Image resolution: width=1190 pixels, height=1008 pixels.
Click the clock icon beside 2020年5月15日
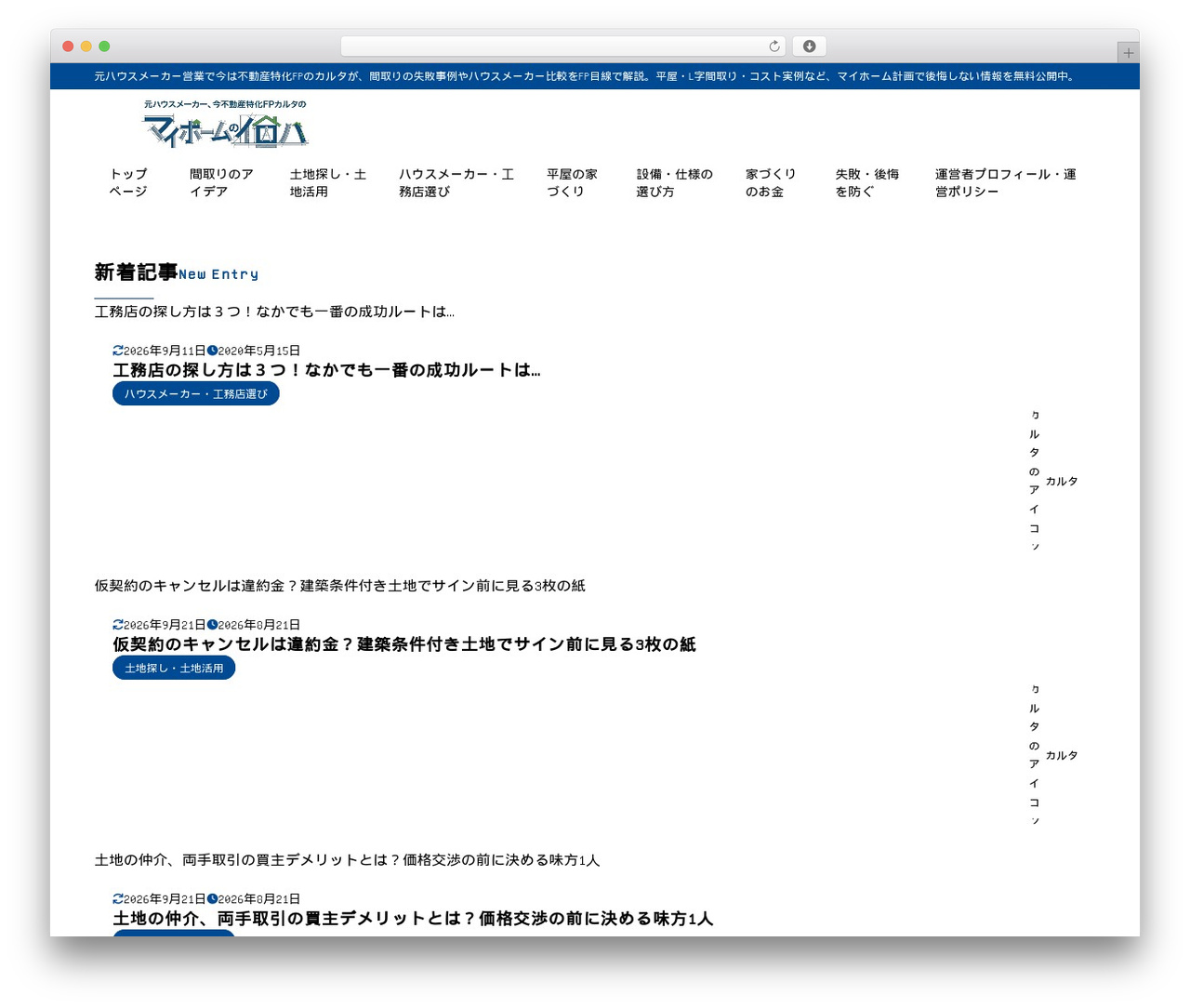click(212, 351)
